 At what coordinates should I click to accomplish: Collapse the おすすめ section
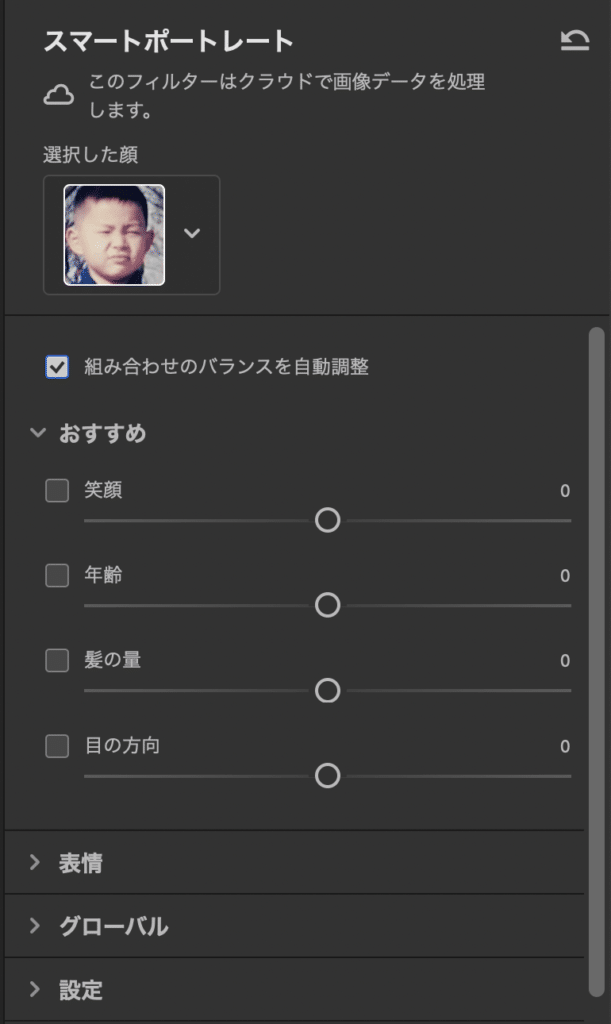coord(38,432)
